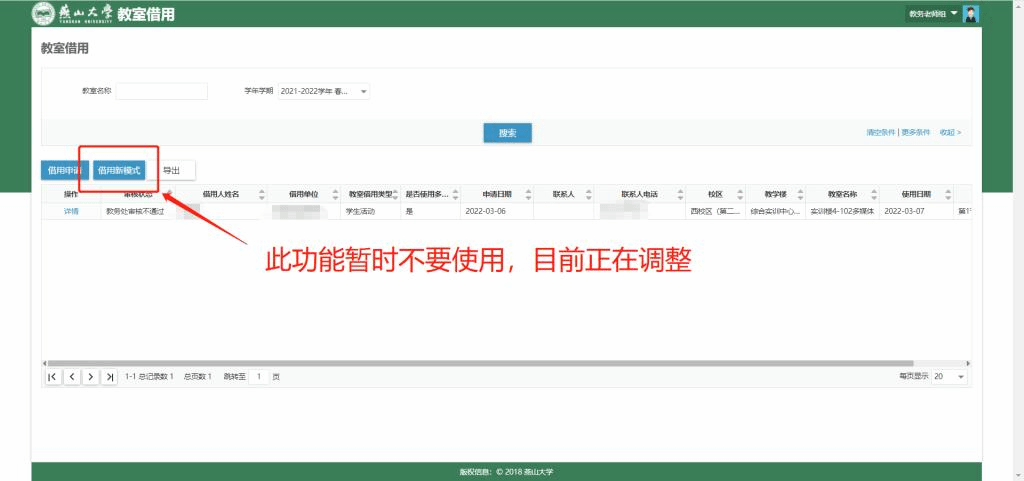Click the 导出 export button
Screen dimensions: 1024x481
click(172, 171)
